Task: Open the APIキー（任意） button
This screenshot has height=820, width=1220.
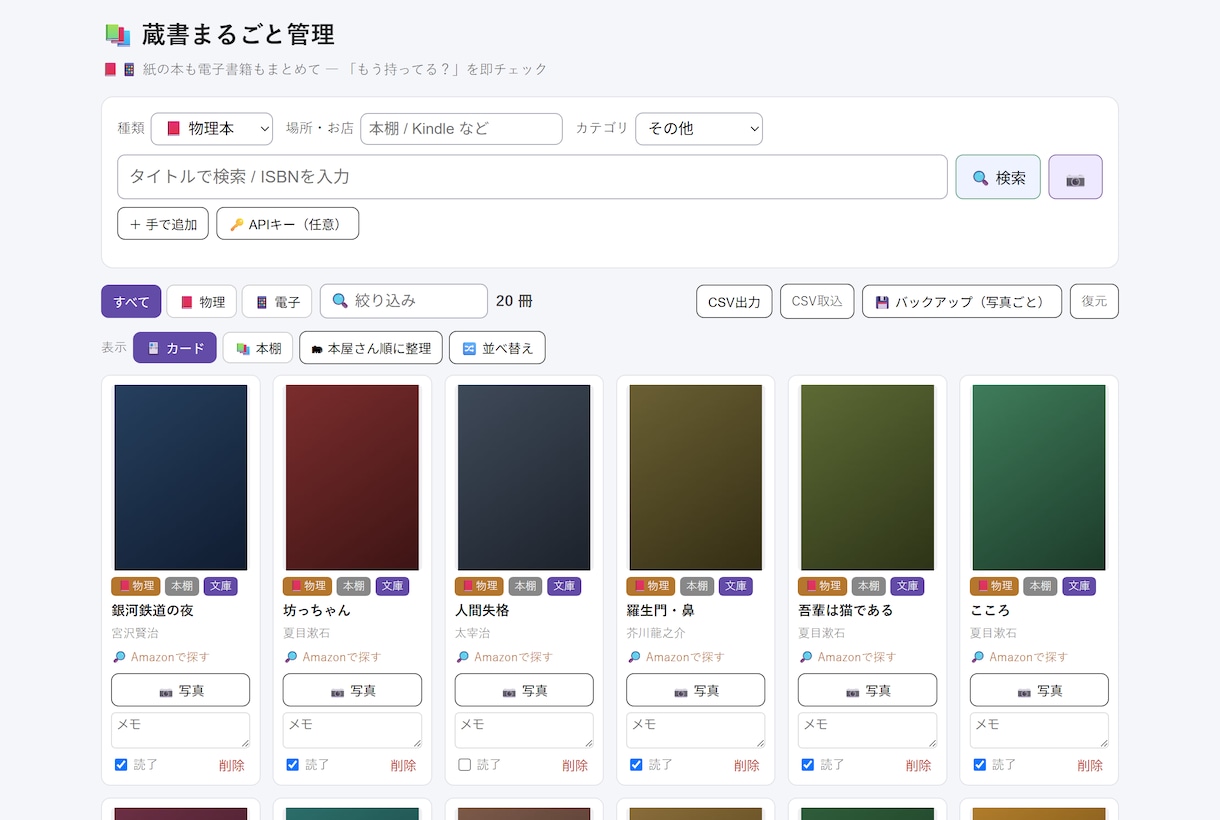Action: pyautogui.click(x=287, y=224)
